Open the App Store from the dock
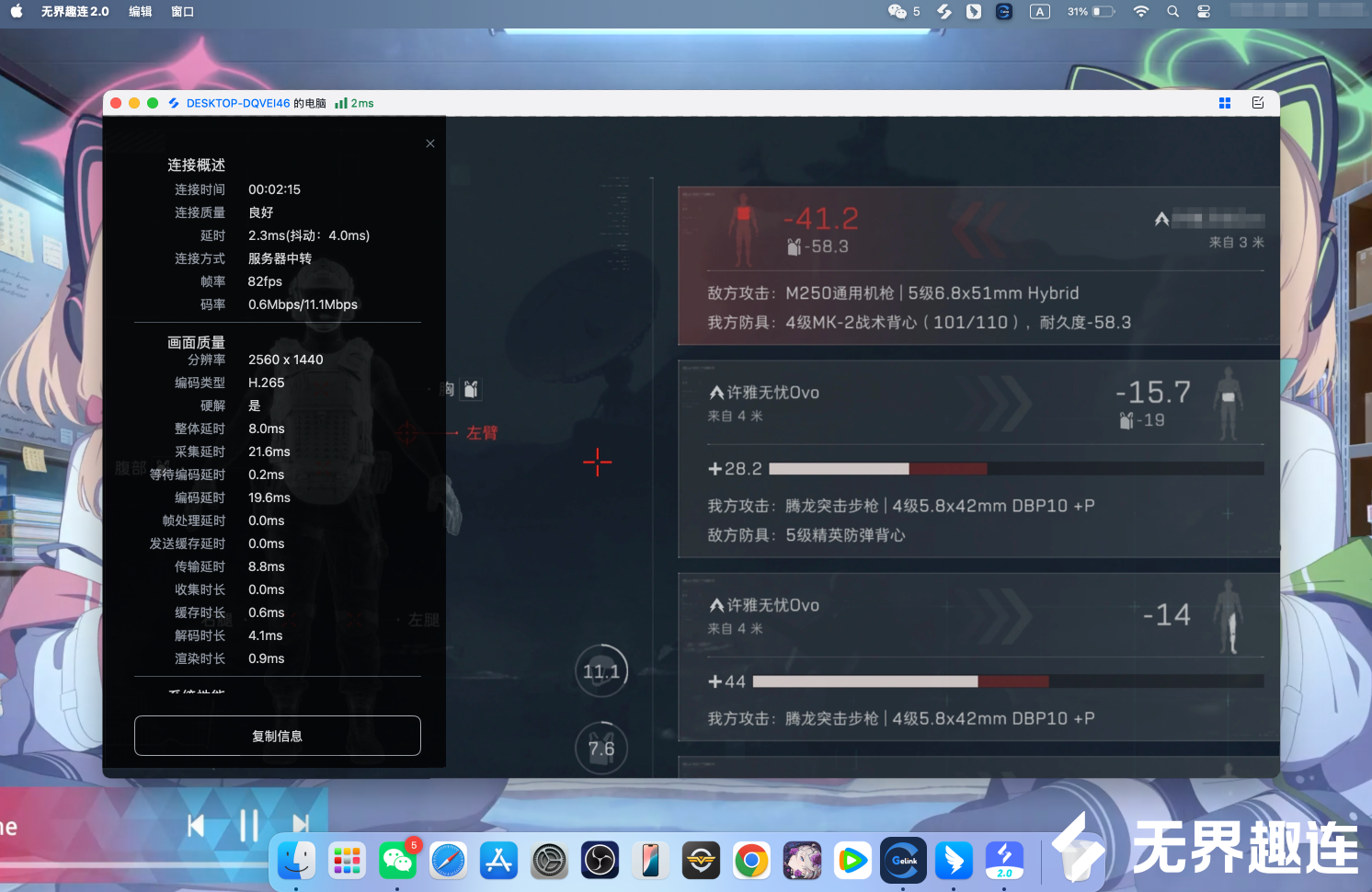Image resolution: width=1372 pixels, height=892 pixels. point(499,861)
